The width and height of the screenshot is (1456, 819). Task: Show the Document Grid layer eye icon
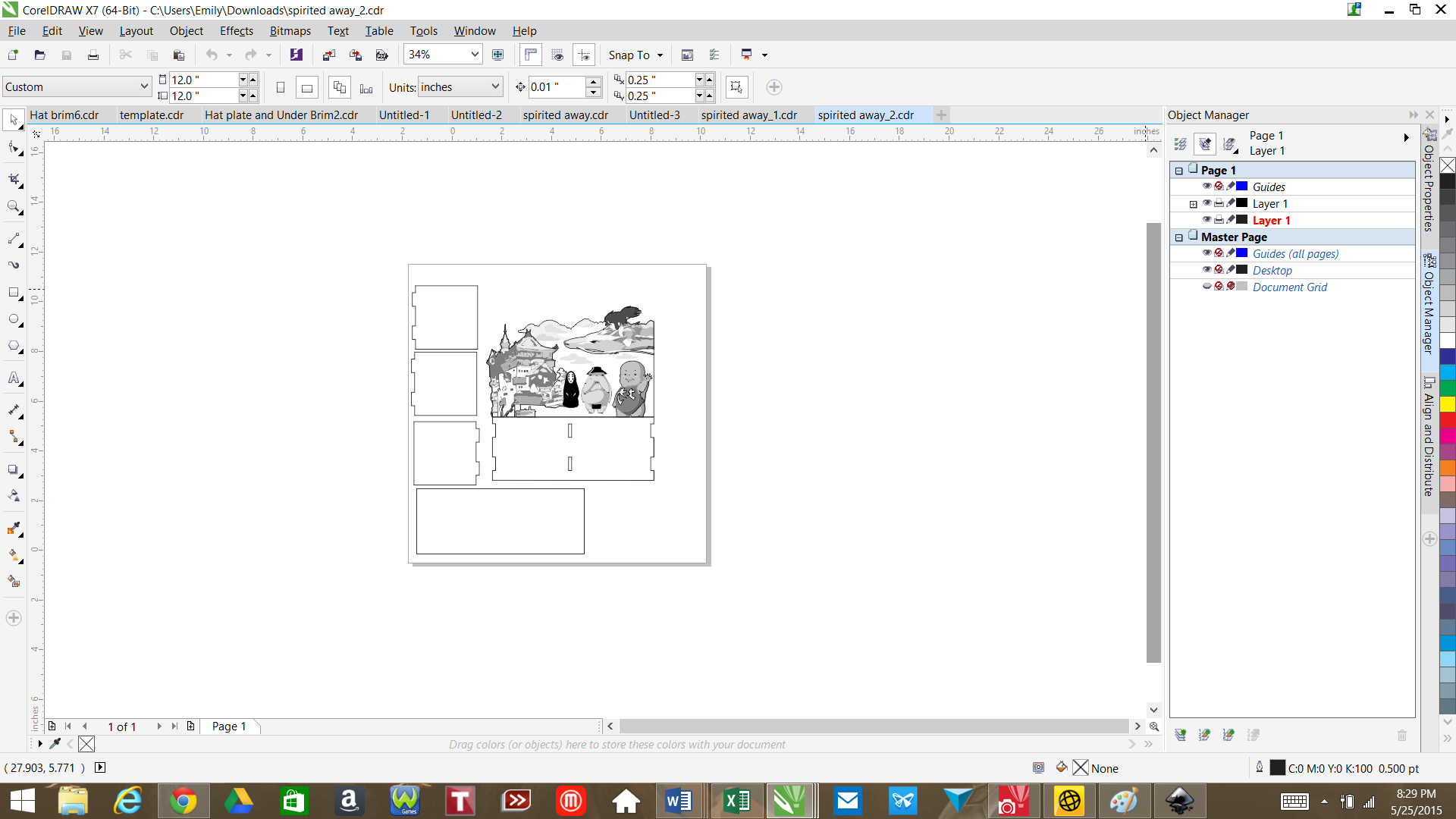(x=1207, y=287)
